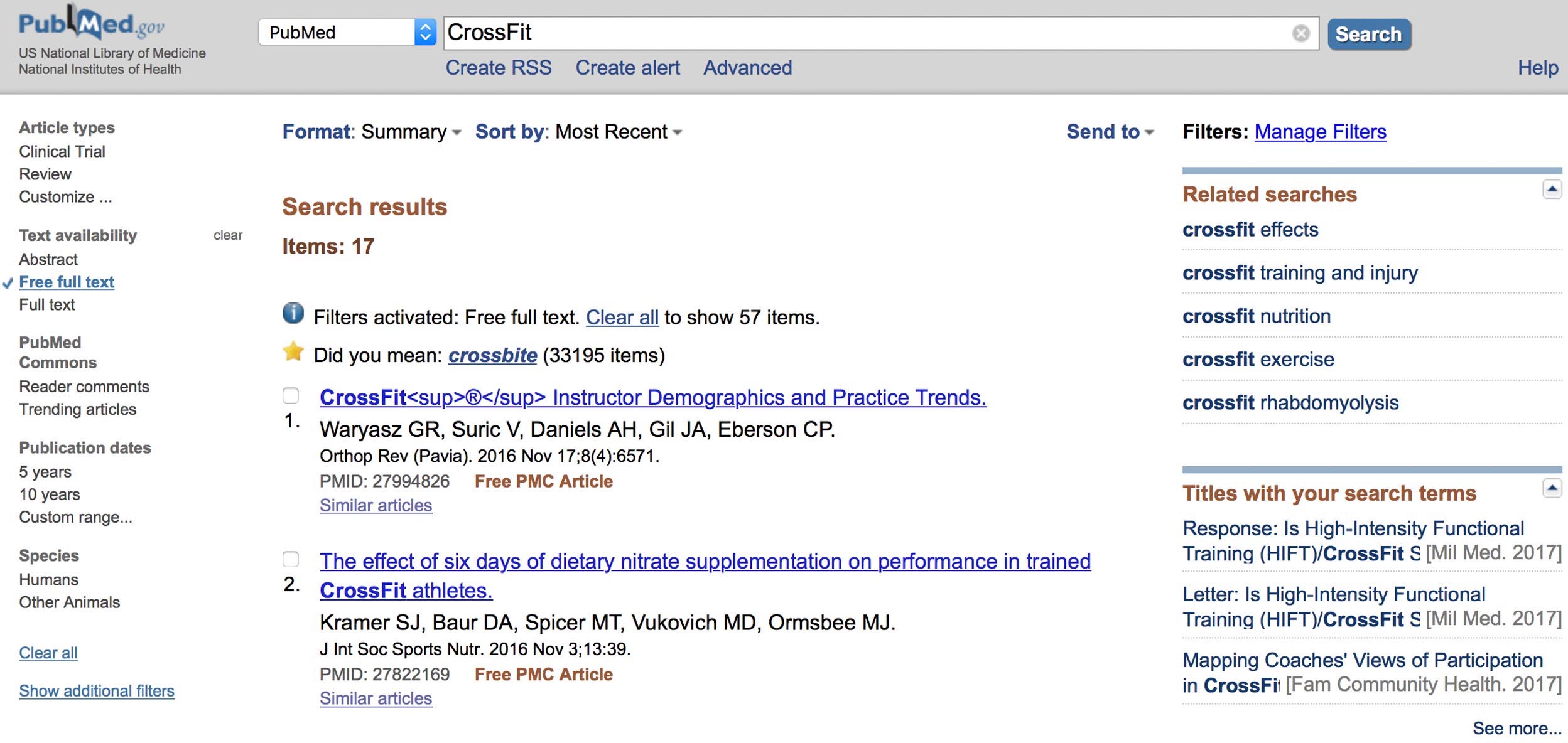Open the crossfit rhabdomyolysis related search

pos(1290,402)
